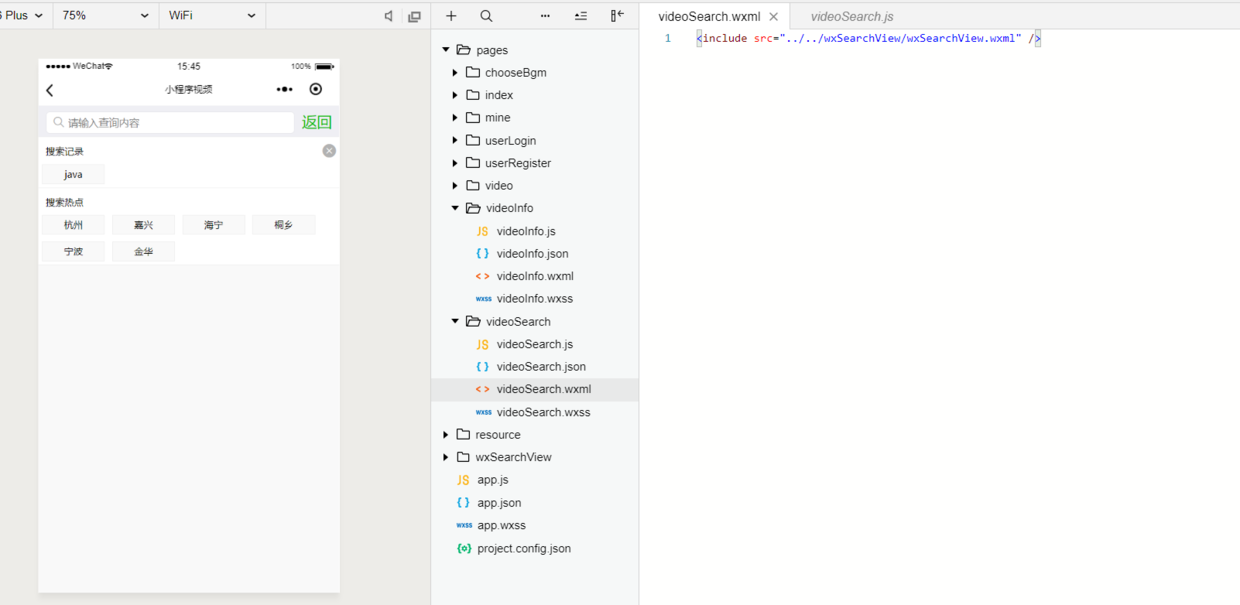1240x605 pixels.
Task: Click the magnifier icon in search box
Action: tap(59, 122)
